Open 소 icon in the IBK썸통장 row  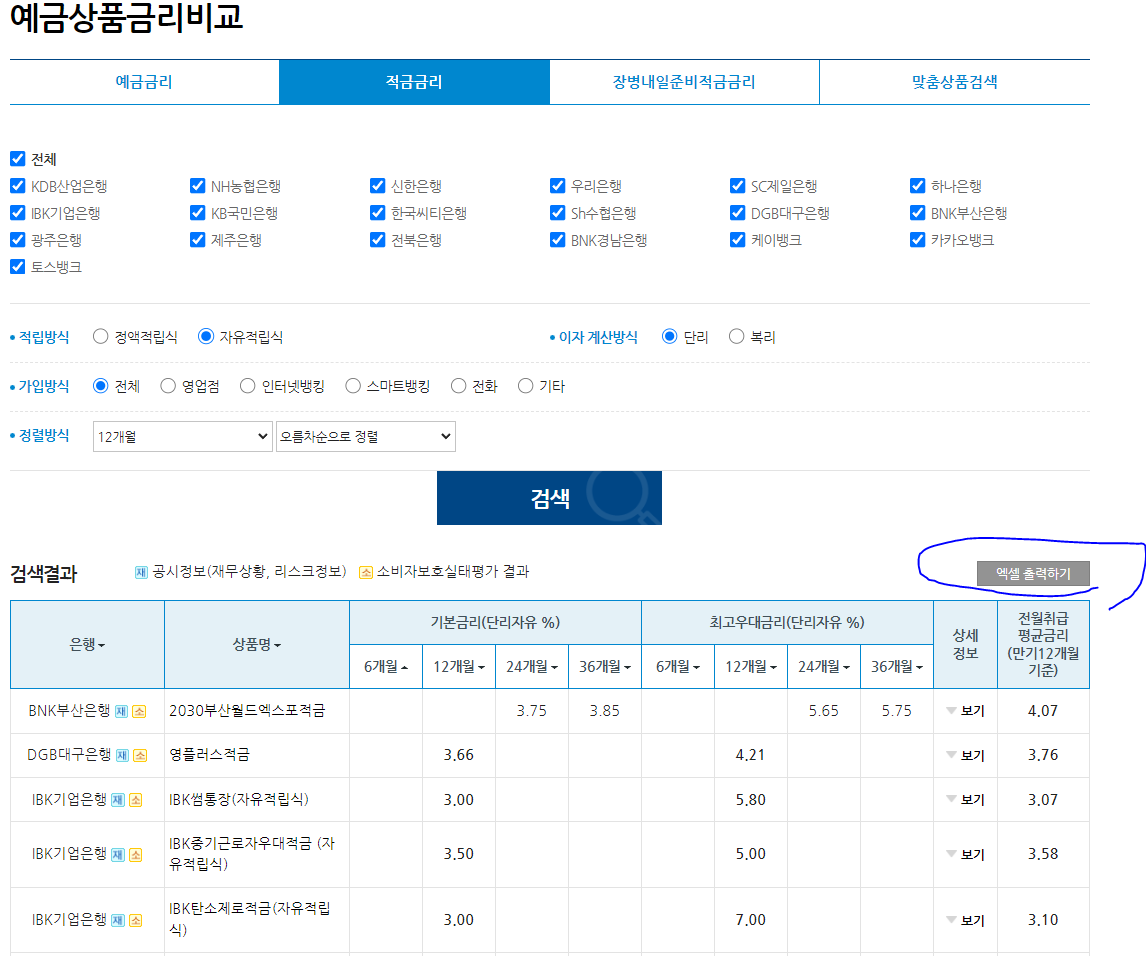135,800
